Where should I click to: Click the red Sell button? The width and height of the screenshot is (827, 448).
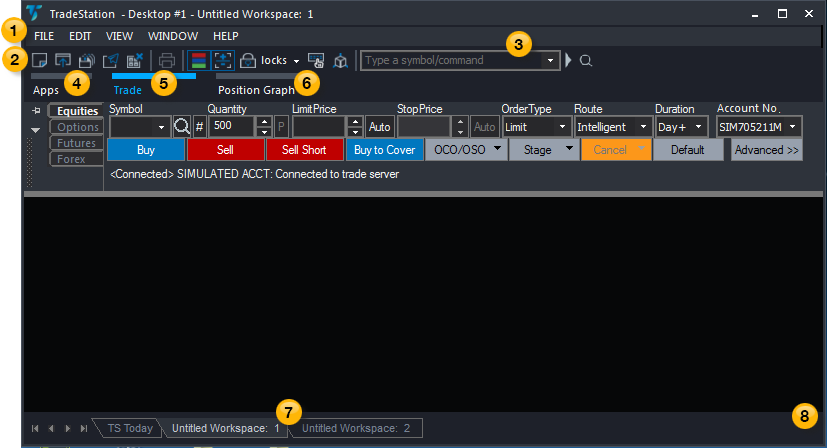[225, 150]
